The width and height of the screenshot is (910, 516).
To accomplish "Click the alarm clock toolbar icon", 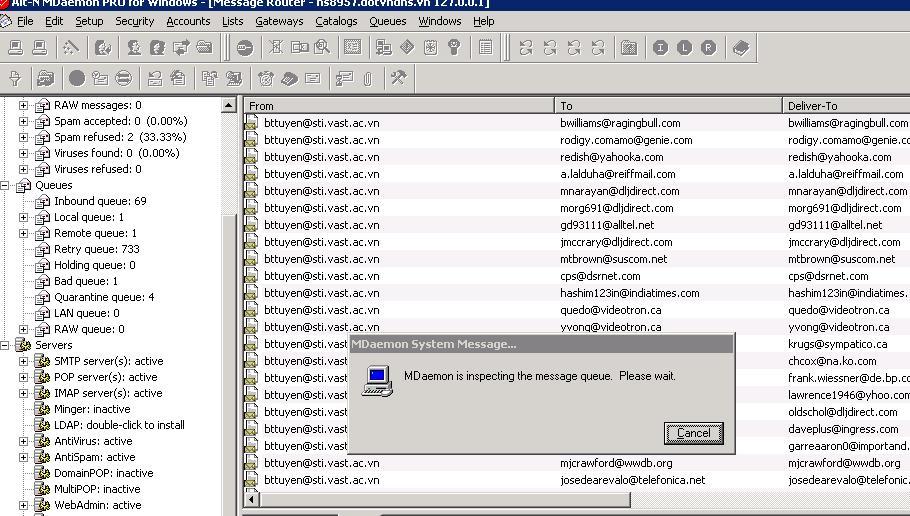I will coord(266,78).
